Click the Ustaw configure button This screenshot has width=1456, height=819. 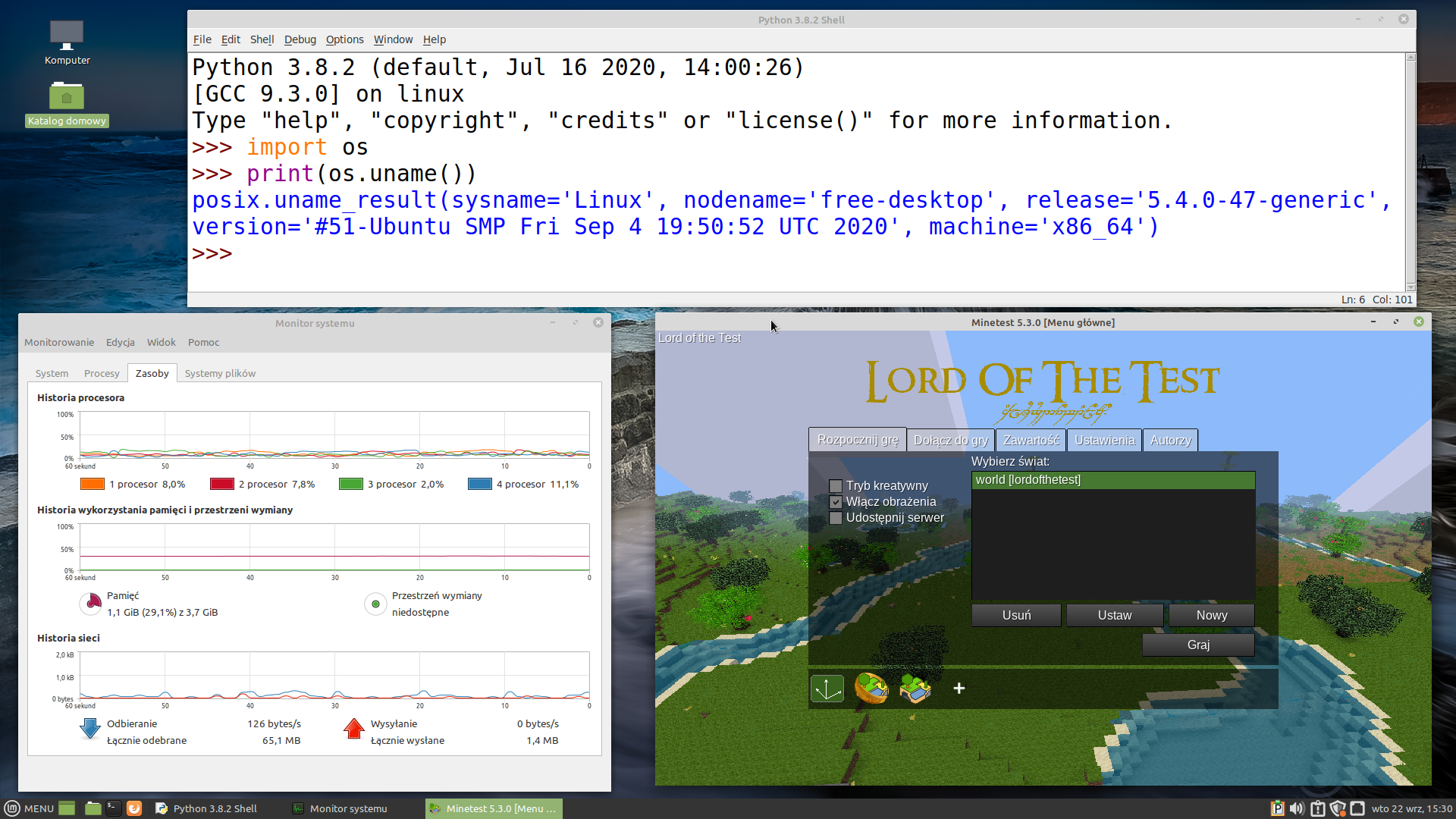click(1115, 615)
